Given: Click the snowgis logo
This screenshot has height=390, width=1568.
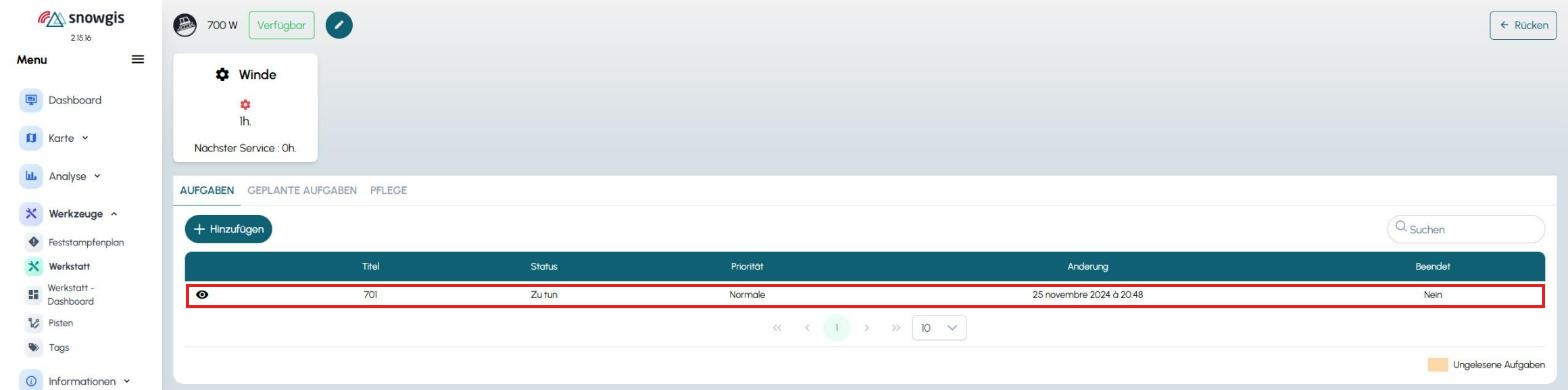Looking at the screenshot, I should pyautogui.click(x=80, y=19).
